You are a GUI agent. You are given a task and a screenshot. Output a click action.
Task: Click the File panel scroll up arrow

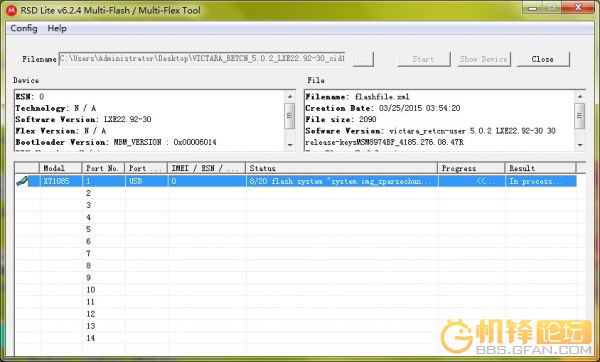pyautogui.click(x=580, y=96)
